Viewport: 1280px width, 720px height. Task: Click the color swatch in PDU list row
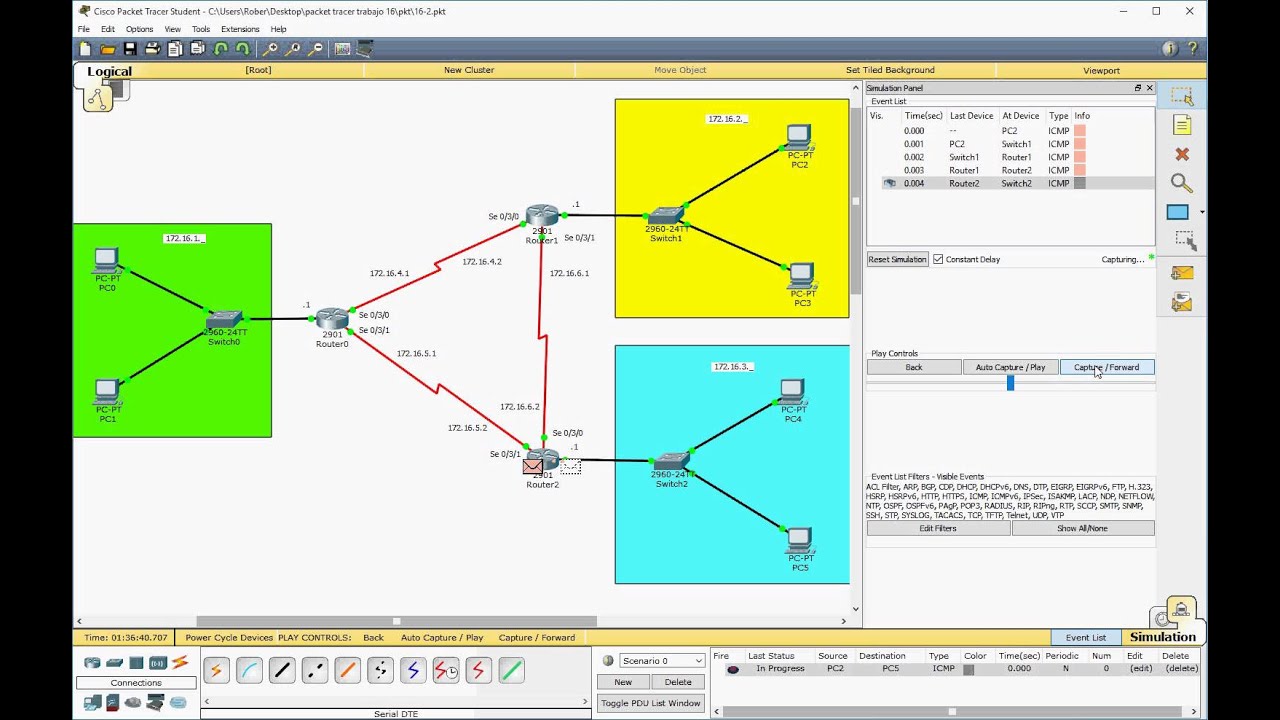click(x=968, y=669)
